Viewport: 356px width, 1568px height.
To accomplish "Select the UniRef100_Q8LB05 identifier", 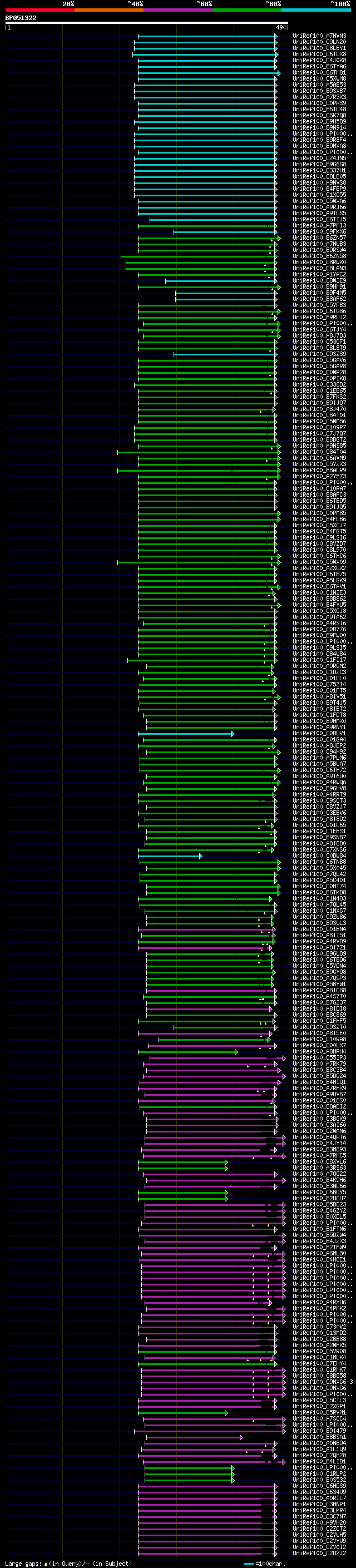I will (x=319, y=176).
